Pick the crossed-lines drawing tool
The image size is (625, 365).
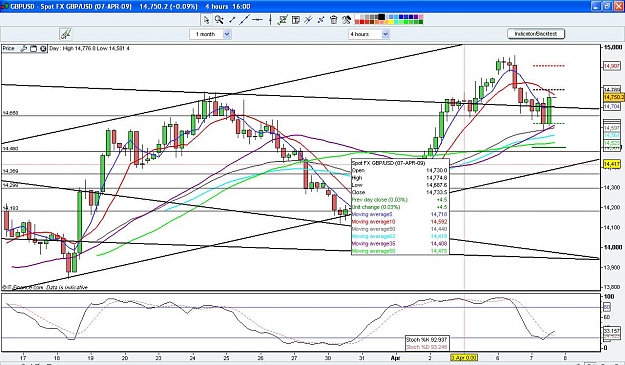(x=321, y=20)
